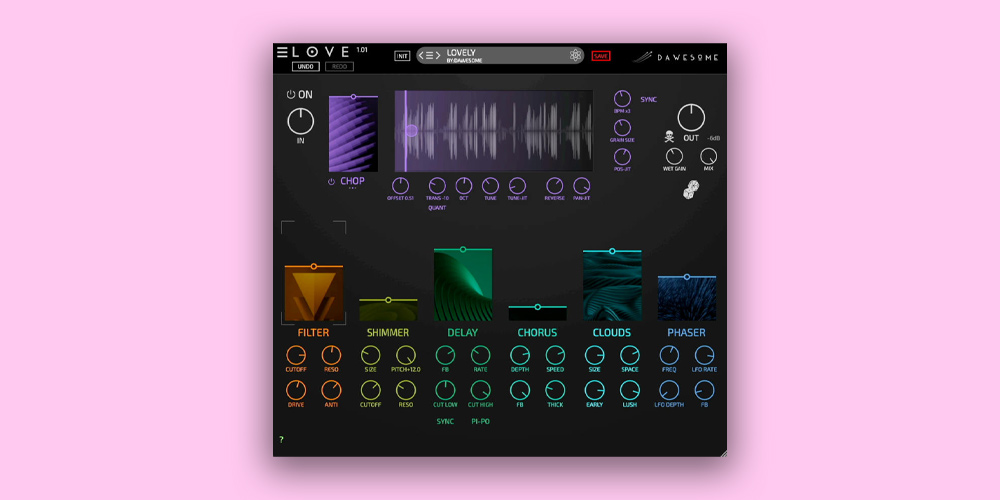
Task: Open CHOP three-dots options
Action: [352, 189]
